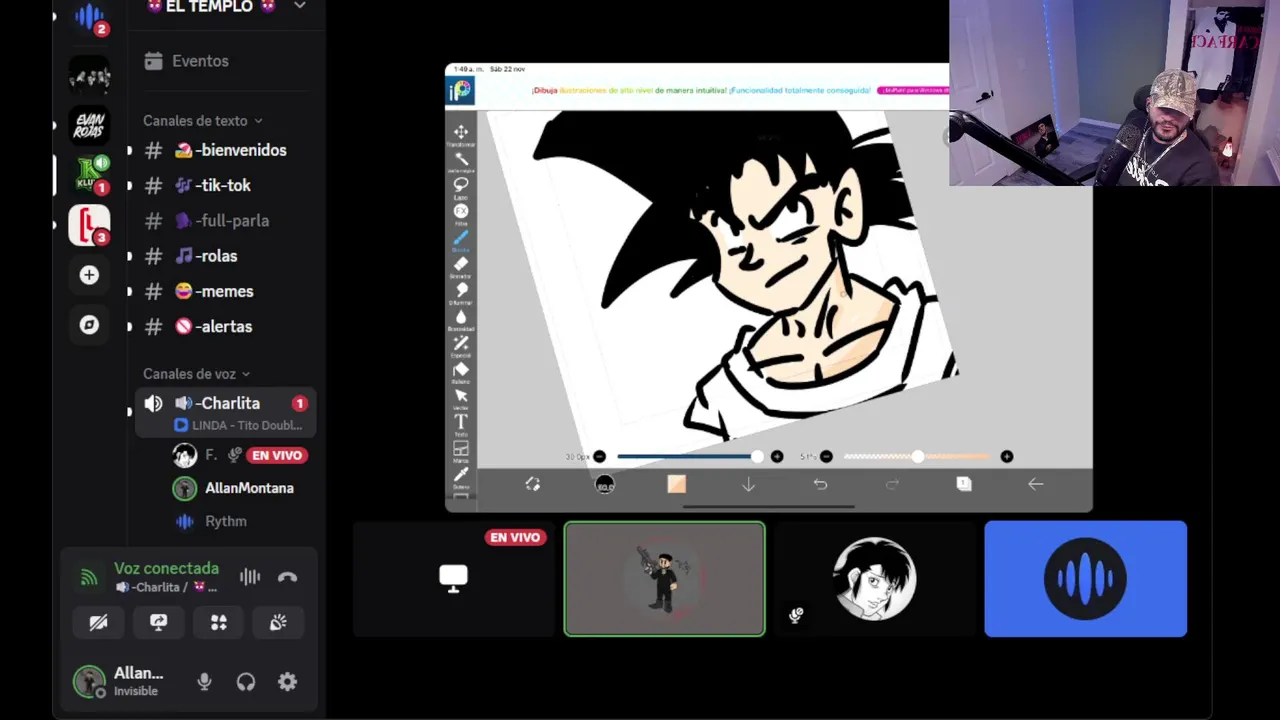Screen dimensions: 1280x720
Task: Share your screen button
Action: pyautogui.click(x=158, y=622)
